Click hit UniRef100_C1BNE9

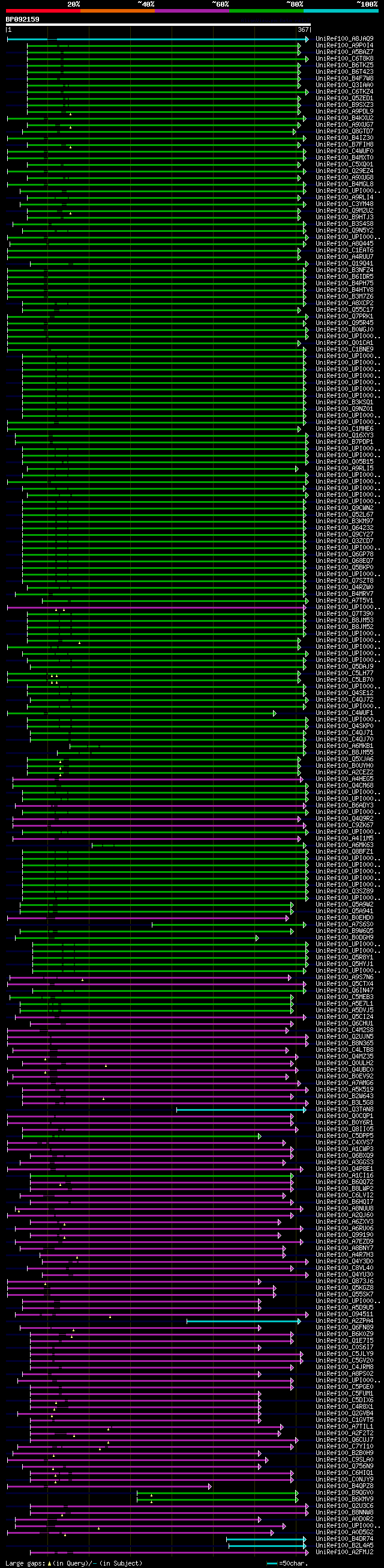344,350
